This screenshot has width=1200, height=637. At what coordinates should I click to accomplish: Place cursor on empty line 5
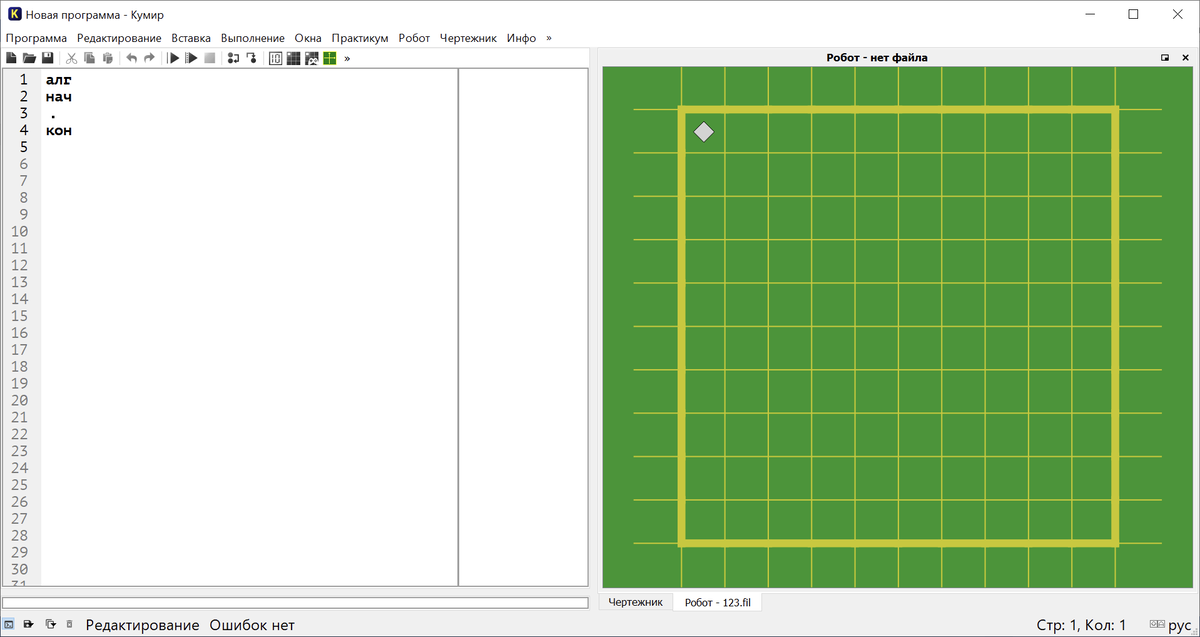[250, 147]
